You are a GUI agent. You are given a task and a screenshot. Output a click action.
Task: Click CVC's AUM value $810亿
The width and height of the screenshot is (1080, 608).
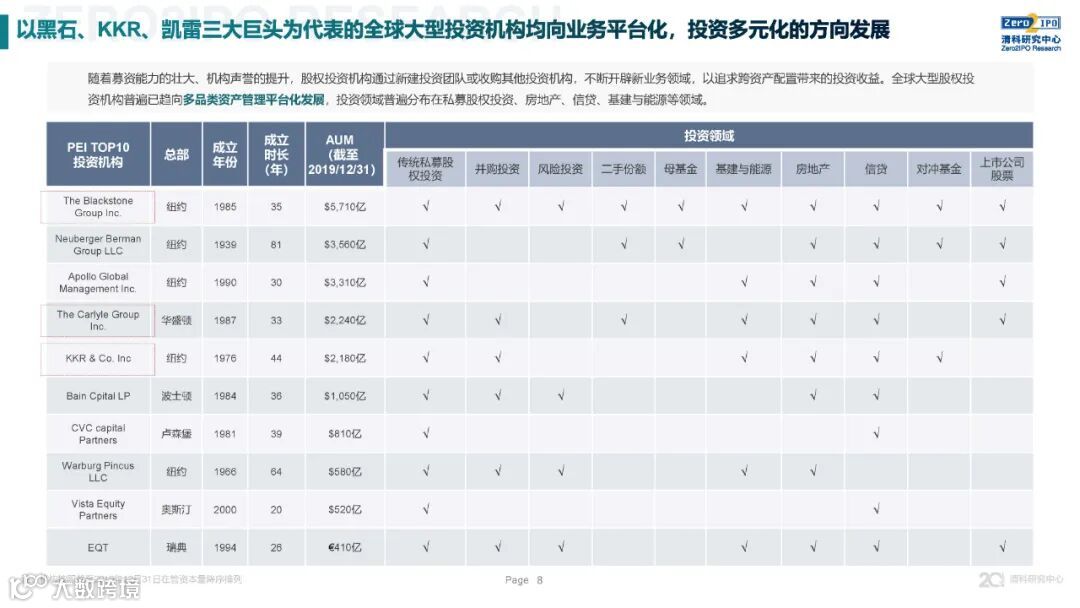[345, 434]
